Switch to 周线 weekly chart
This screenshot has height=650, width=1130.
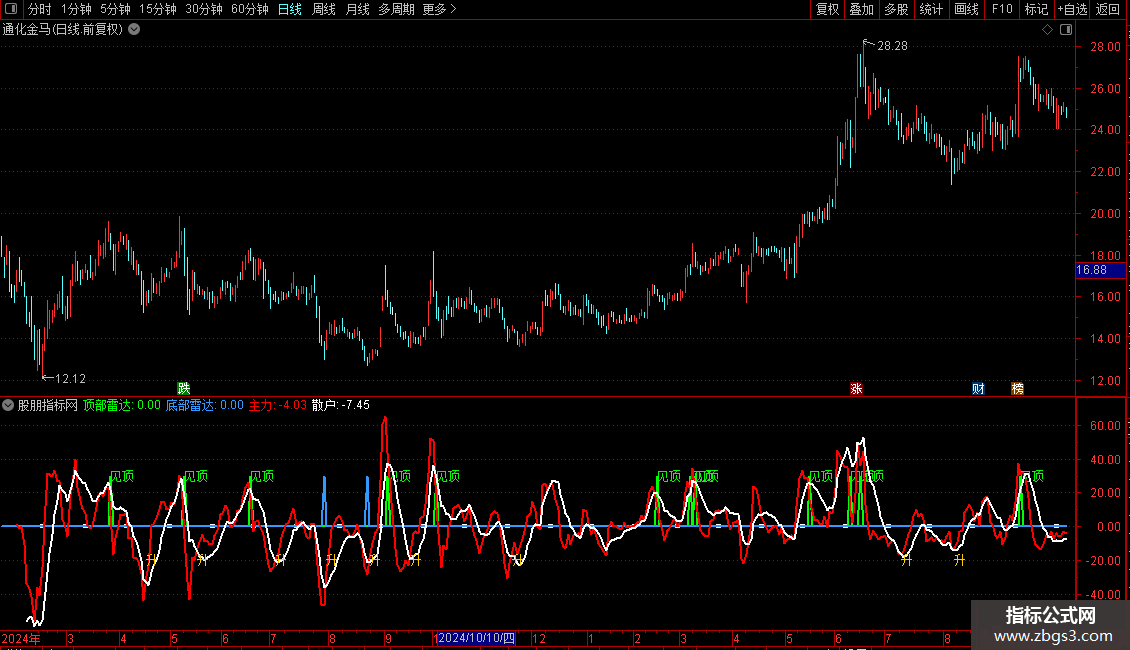coord(324,9)
